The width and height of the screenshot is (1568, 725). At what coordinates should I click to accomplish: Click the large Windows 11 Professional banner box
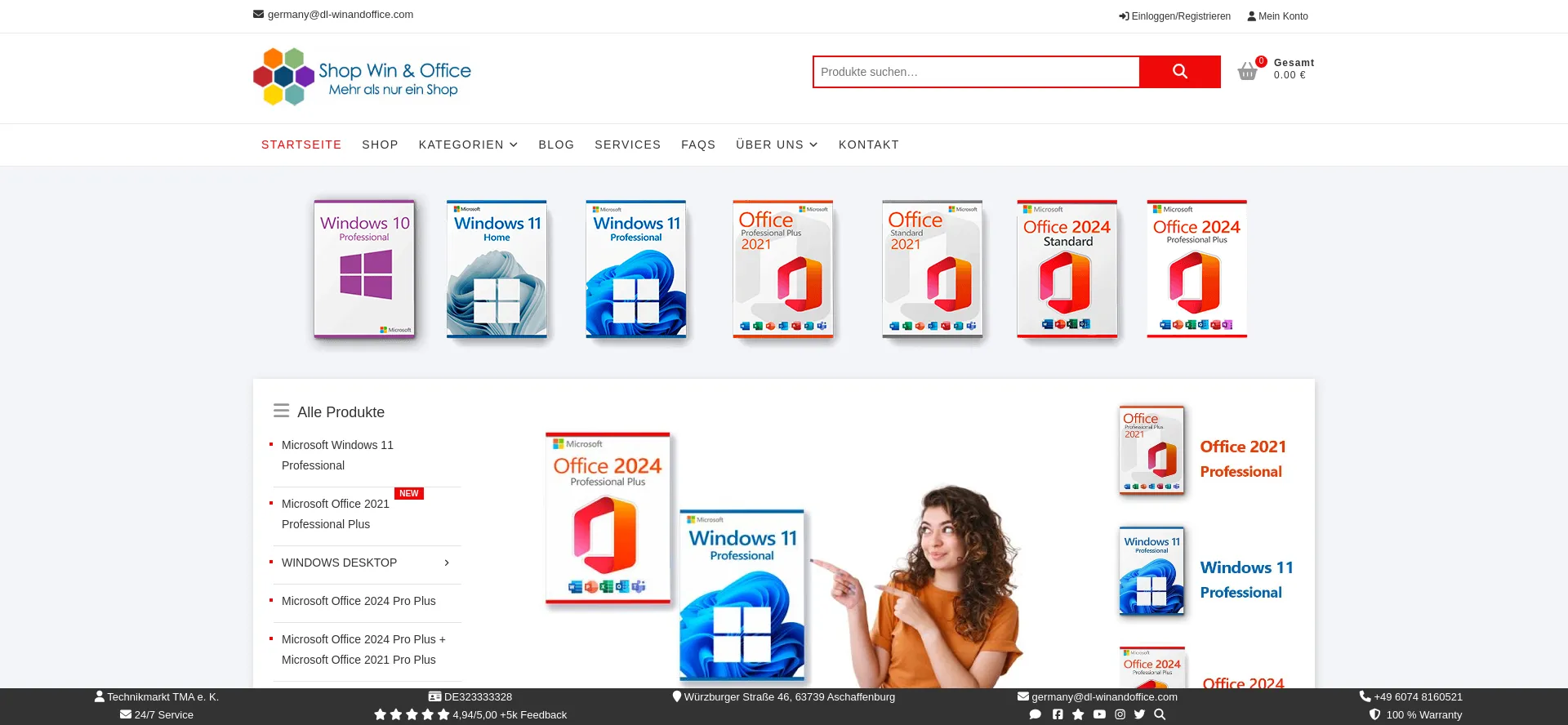pos(742,596)
